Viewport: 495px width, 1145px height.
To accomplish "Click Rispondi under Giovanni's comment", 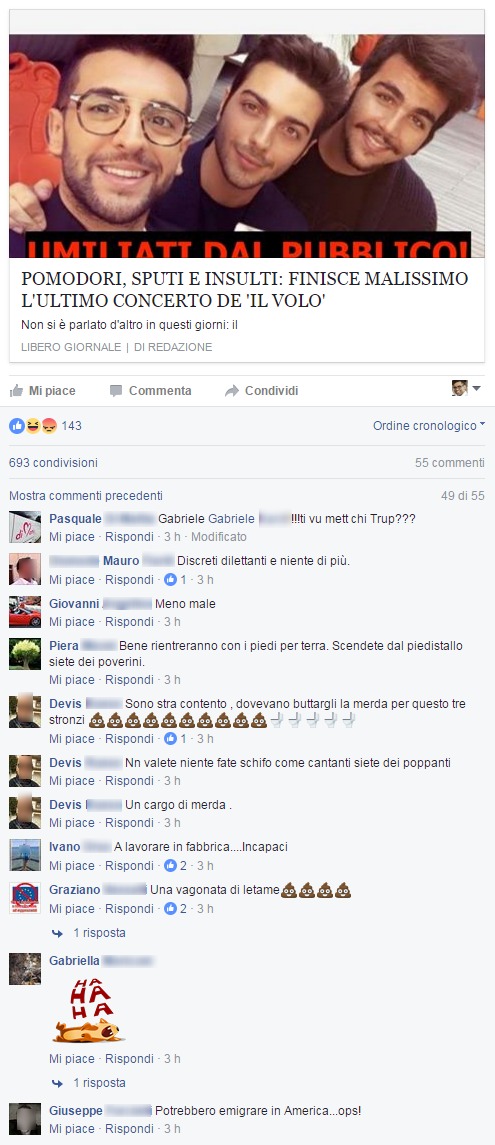I will point(129,621).
